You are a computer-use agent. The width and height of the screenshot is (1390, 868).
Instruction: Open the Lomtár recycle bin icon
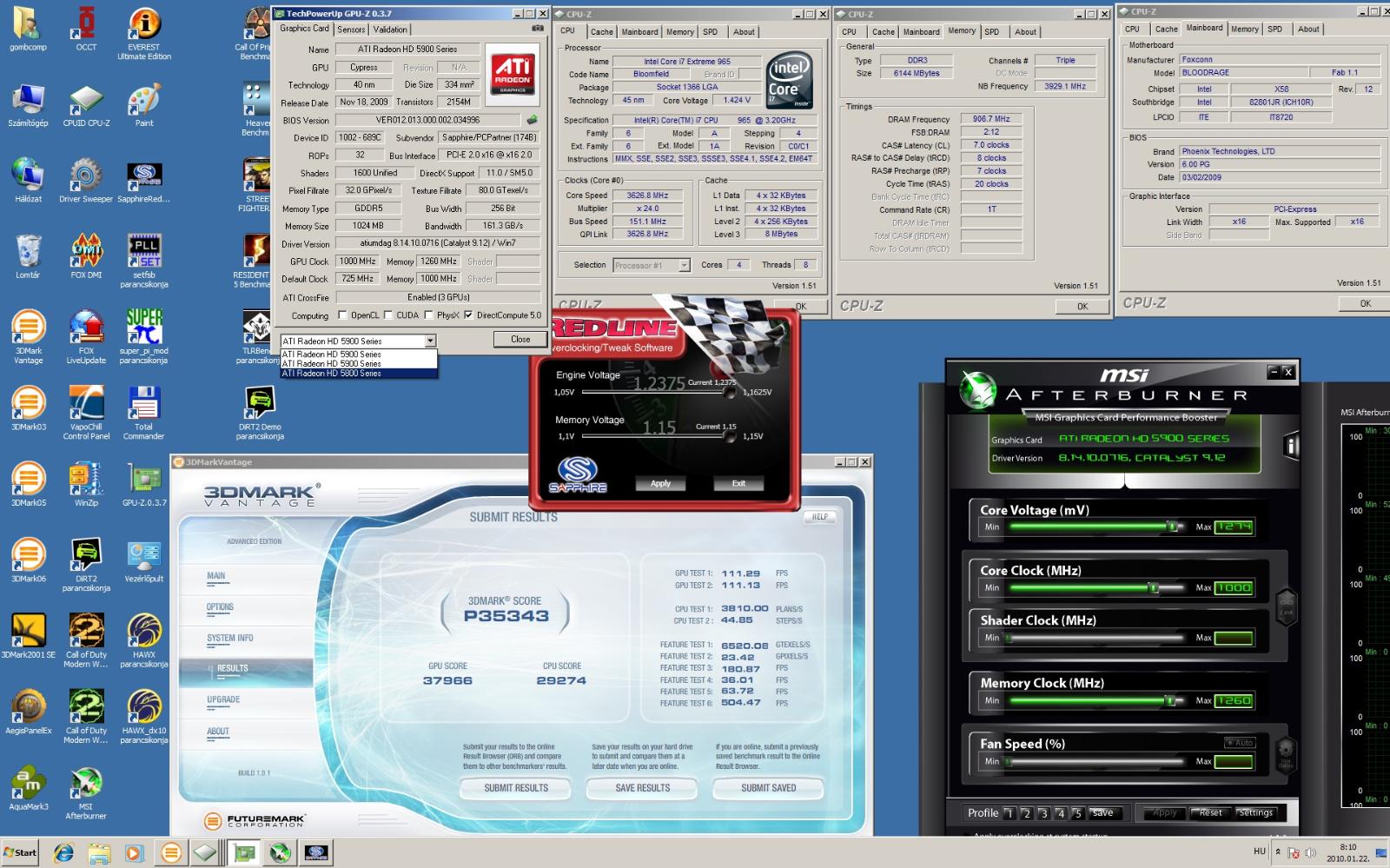click(x=28, y=257)
